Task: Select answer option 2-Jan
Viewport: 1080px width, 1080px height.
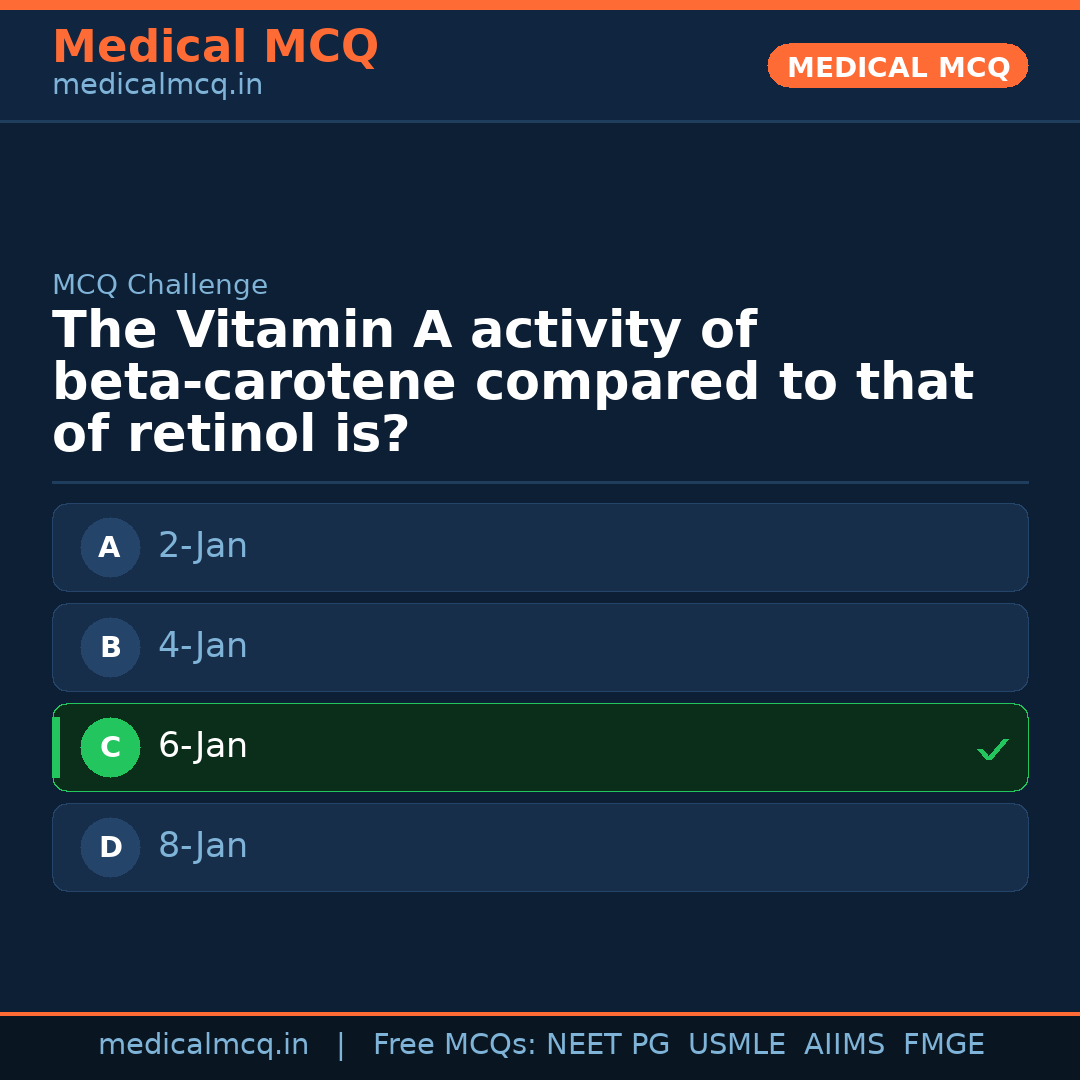Action: 540,547
